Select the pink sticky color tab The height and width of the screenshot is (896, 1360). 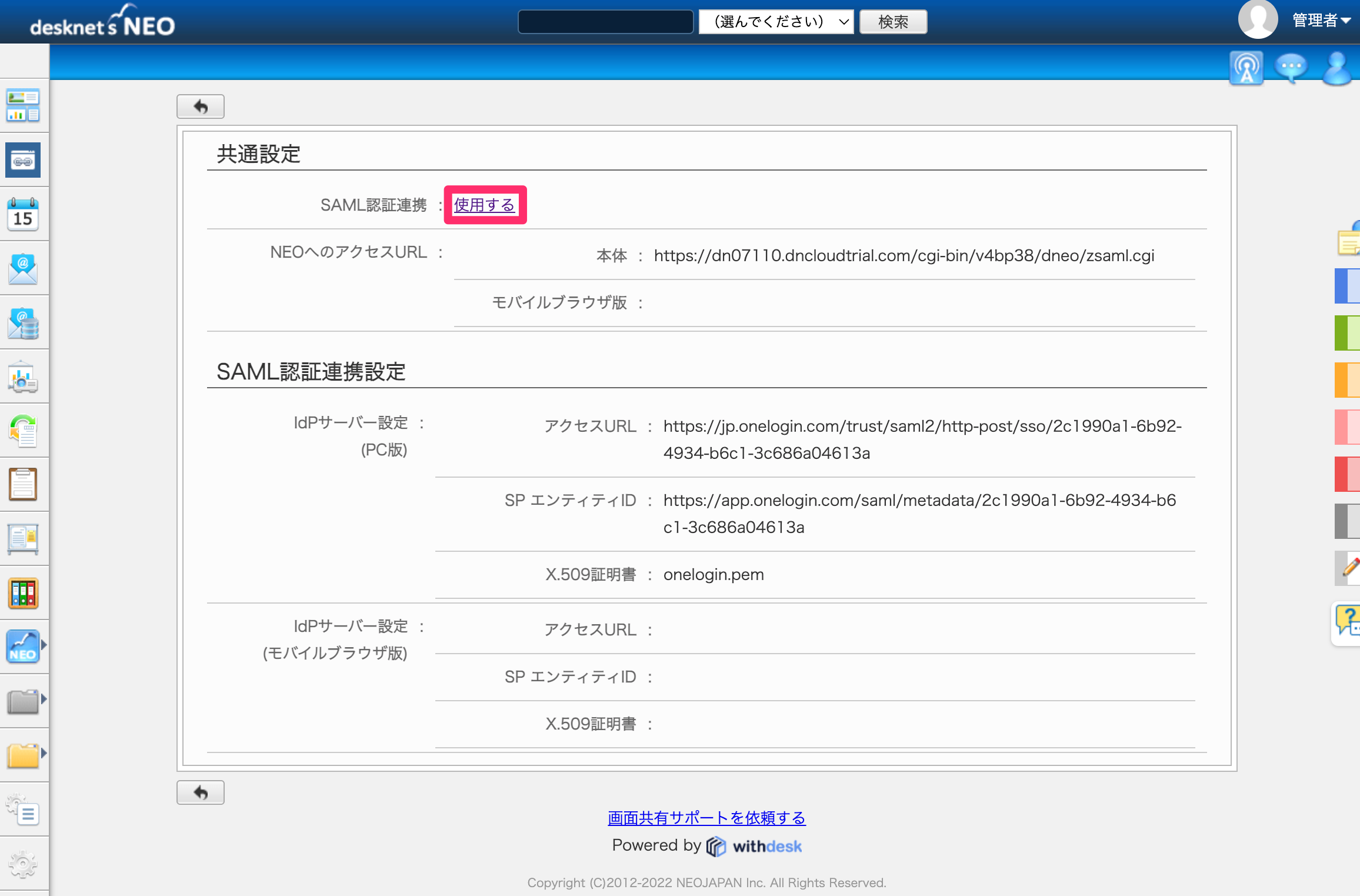1348,427
